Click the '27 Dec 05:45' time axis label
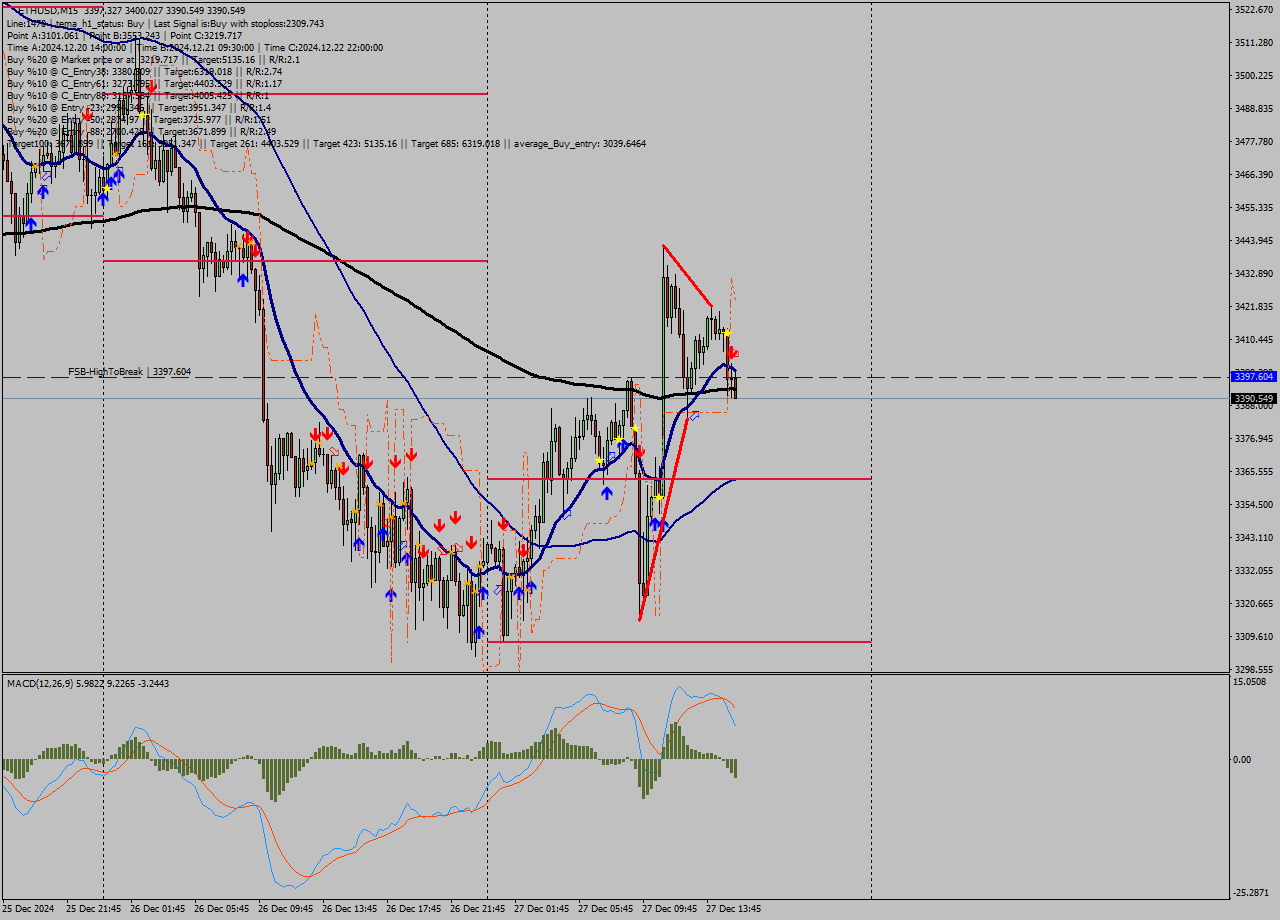The width and height of the screenshot is (1280, 920). tap(606, 909)
